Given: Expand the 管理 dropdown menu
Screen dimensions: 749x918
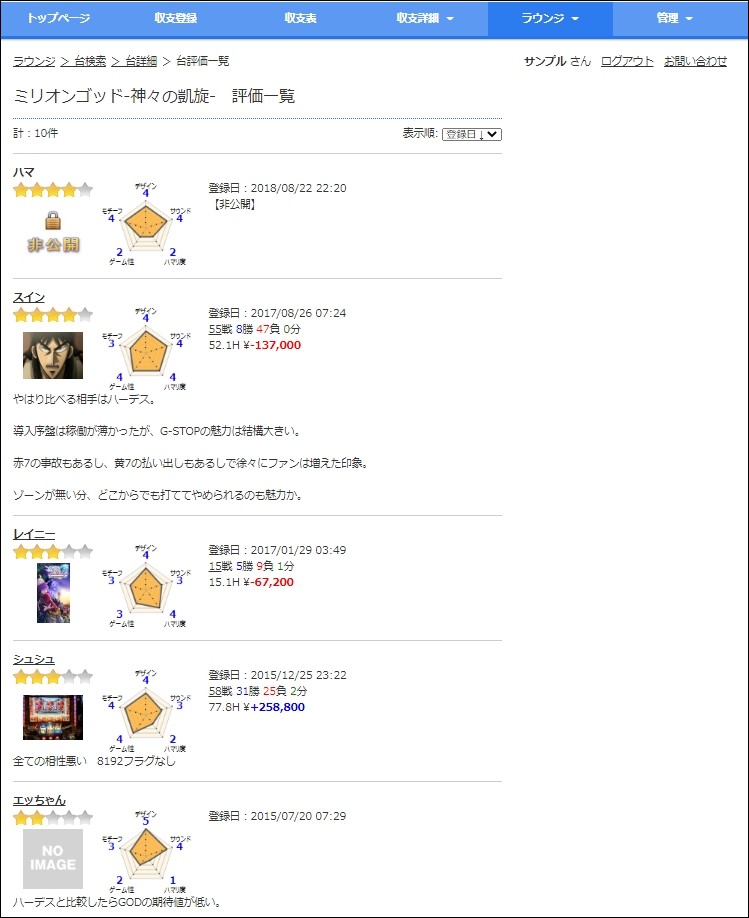Looking at the screenshot, I should 675,18.
